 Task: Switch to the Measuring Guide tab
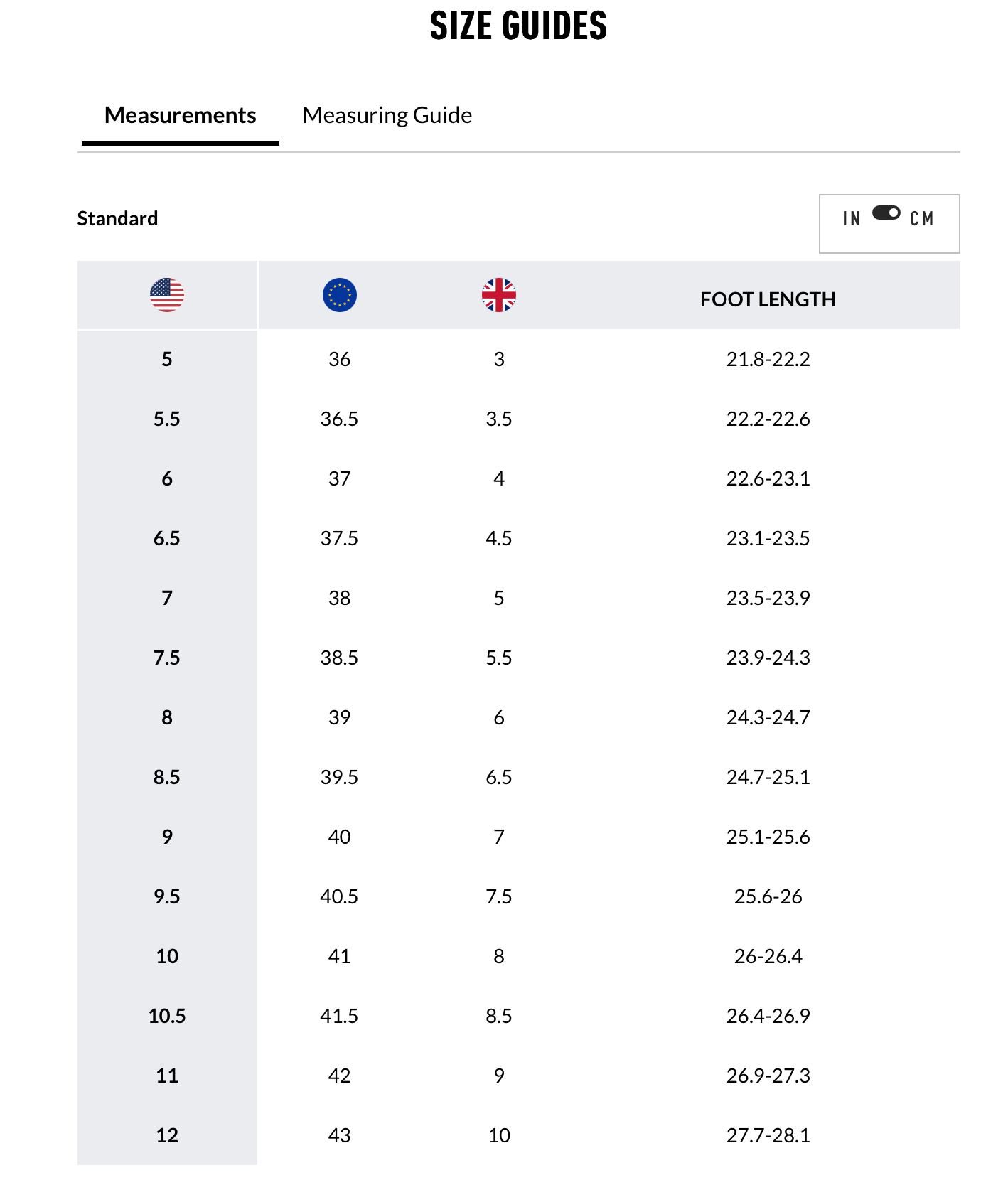coord(387,115)
